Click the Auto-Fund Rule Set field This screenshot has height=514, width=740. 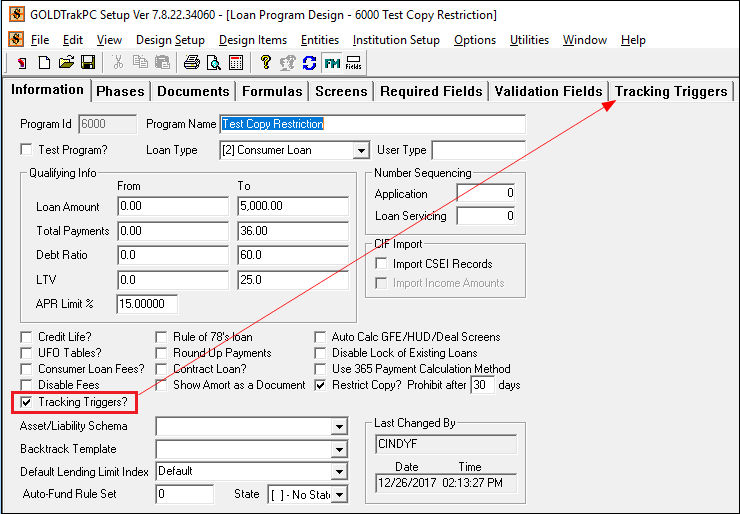[x=185, y=494]
